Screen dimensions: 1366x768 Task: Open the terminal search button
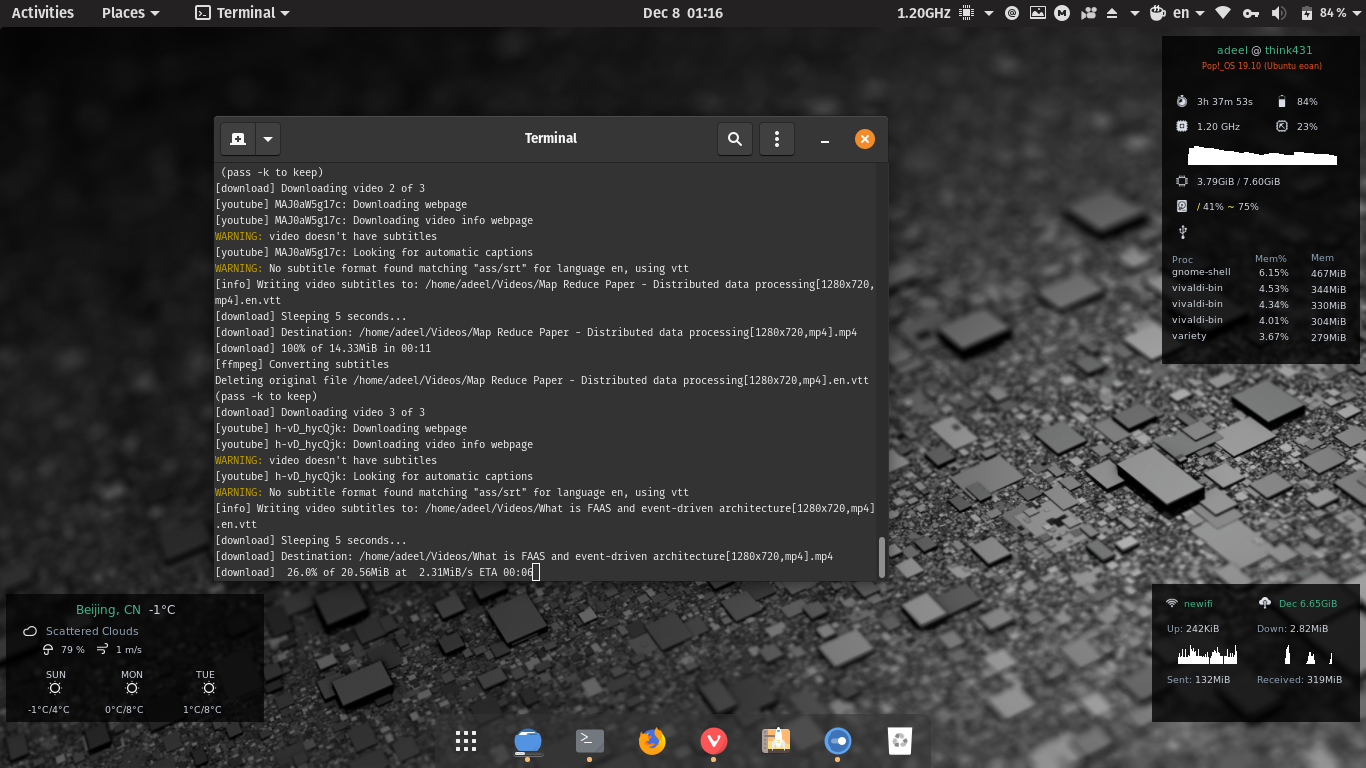click(735, 139)
